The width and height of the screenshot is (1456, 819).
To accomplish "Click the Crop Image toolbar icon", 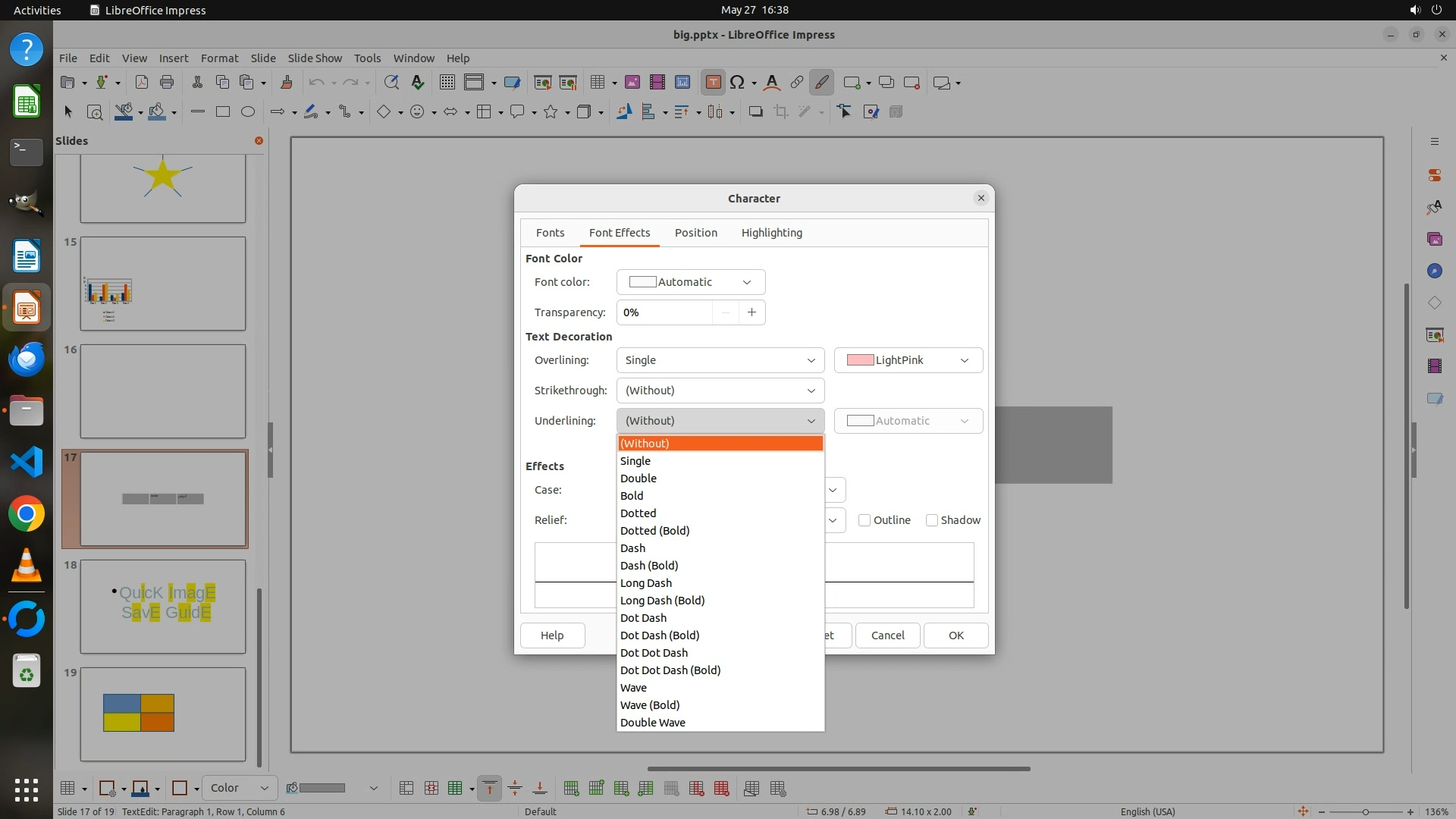I will [780, 112].
